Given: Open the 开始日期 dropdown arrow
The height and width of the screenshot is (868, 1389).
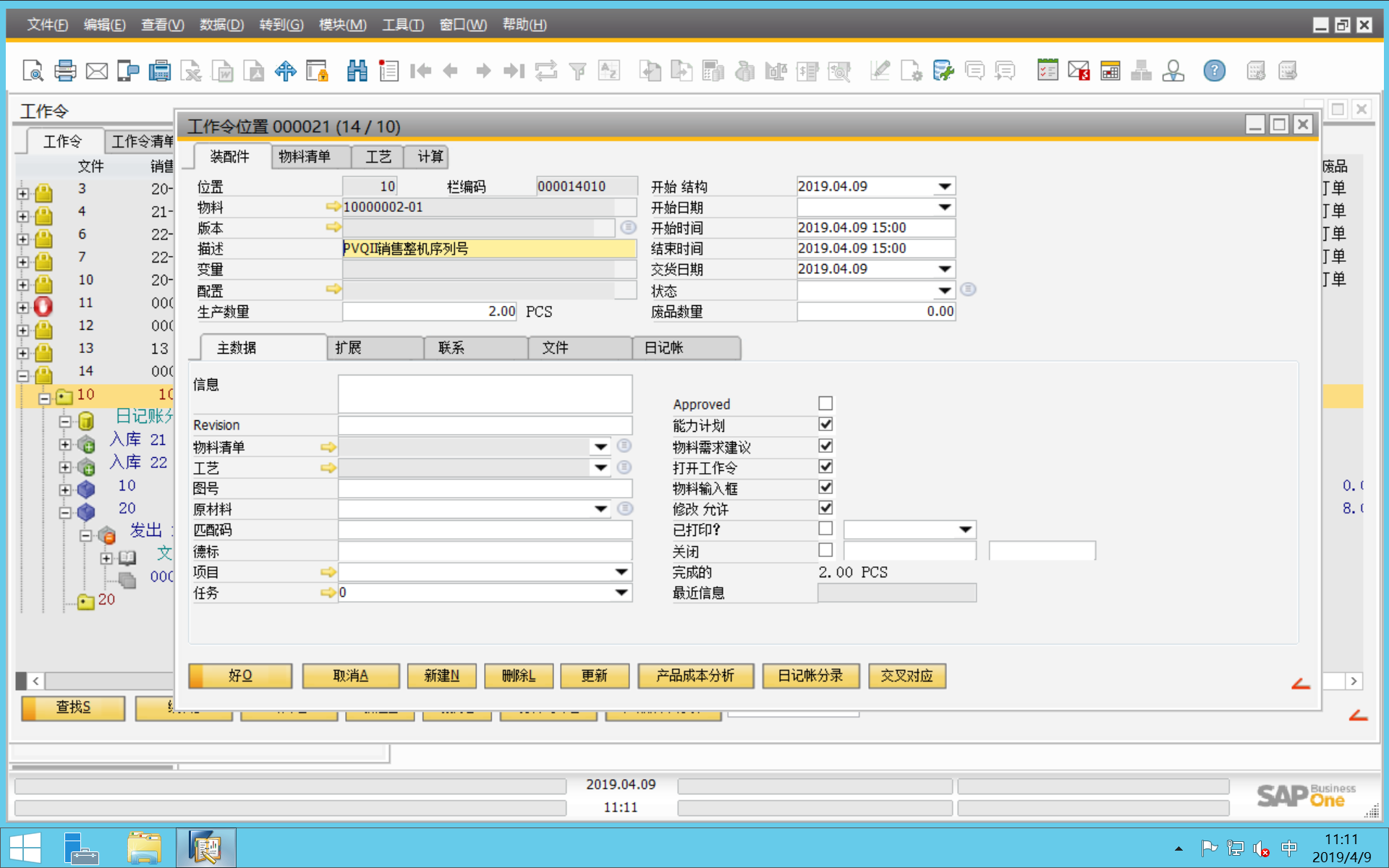Looking at the screenshot, I should coord(945,208).
